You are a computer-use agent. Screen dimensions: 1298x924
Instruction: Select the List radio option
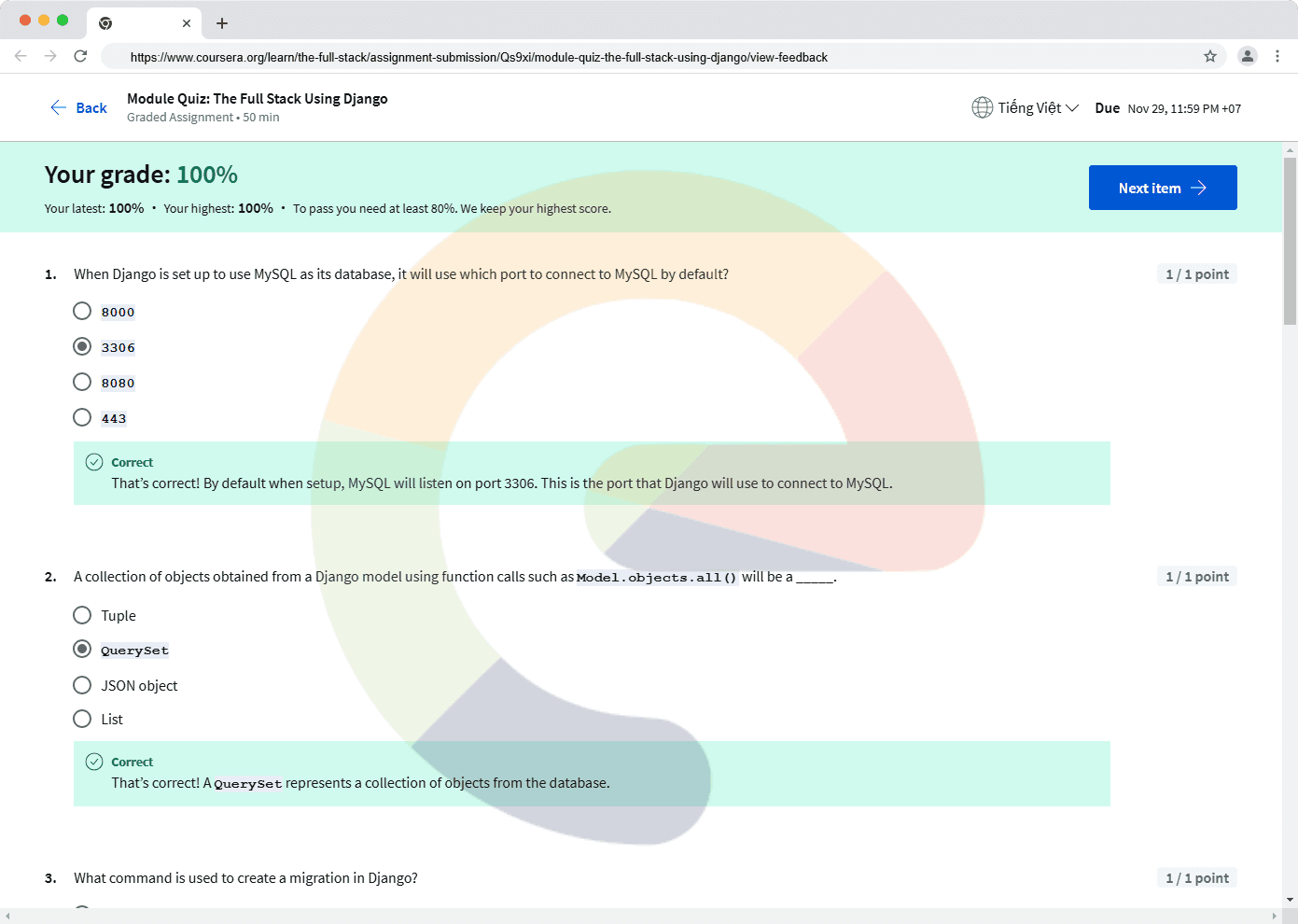pos(82,719)
